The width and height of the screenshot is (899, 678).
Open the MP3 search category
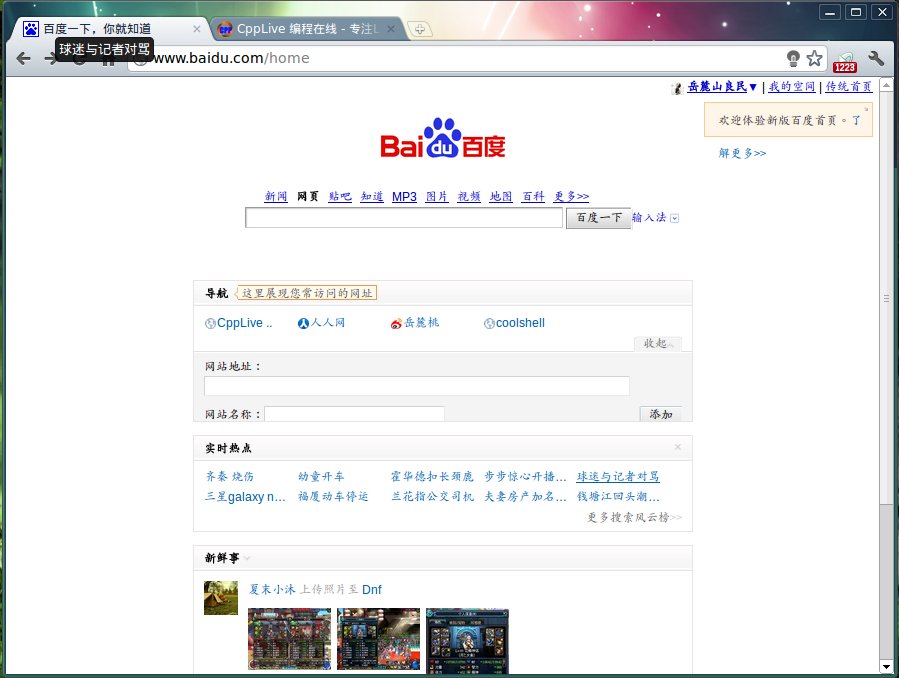[404, 197]
